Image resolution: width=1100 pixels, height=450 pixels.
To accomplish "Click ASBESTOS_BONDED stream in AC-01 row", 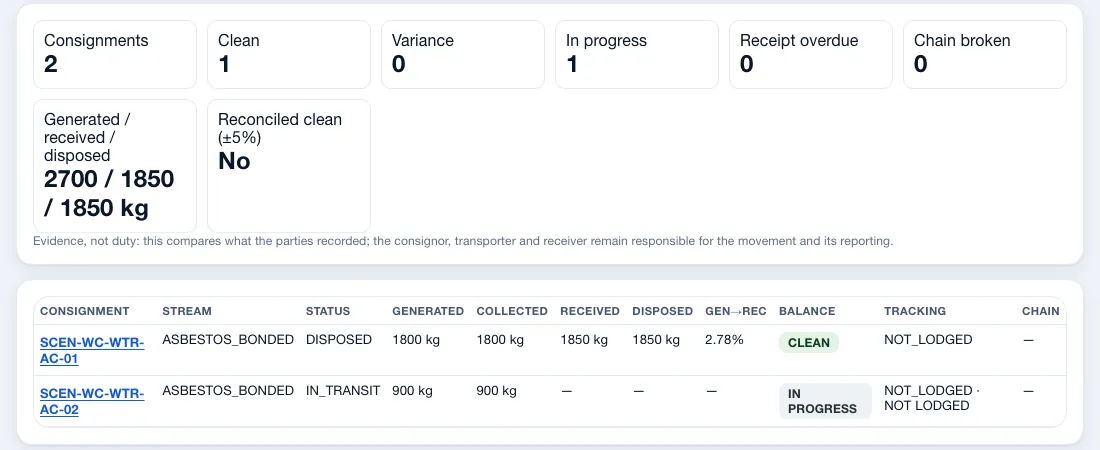I will (228, 340).
